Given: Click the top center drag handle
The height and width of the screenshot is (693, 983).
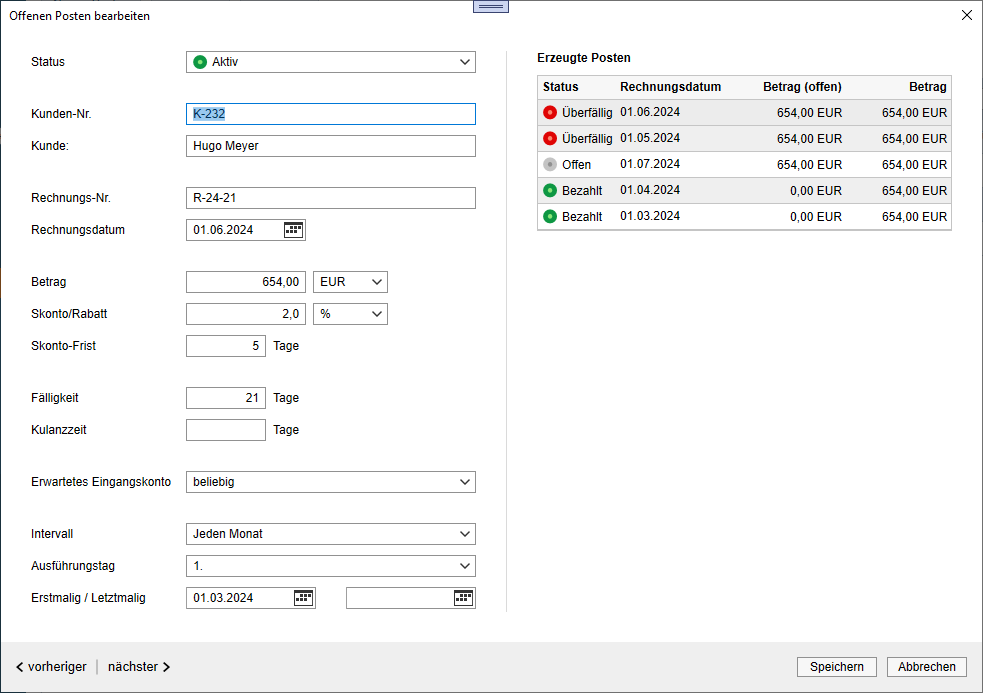Looking at the screenshot, I should (490, 6).
